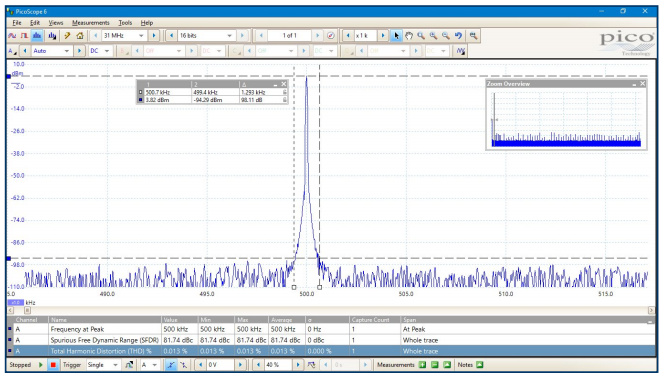Select rising edge trigger icon
The height and width of the screenshot is (377, 661).
tap(171, 365)
